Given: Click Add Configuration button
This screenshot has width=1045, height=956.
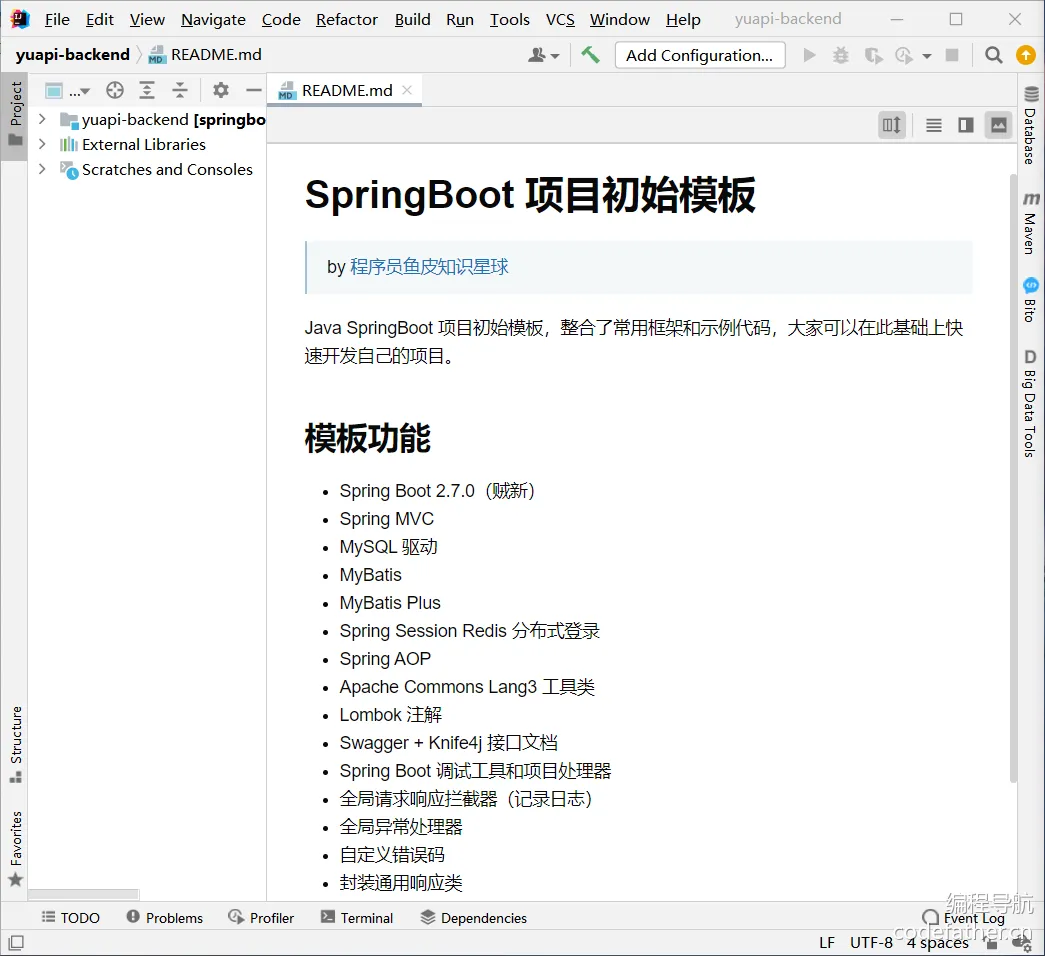Looking at the screenshot, I should [700, 55].
